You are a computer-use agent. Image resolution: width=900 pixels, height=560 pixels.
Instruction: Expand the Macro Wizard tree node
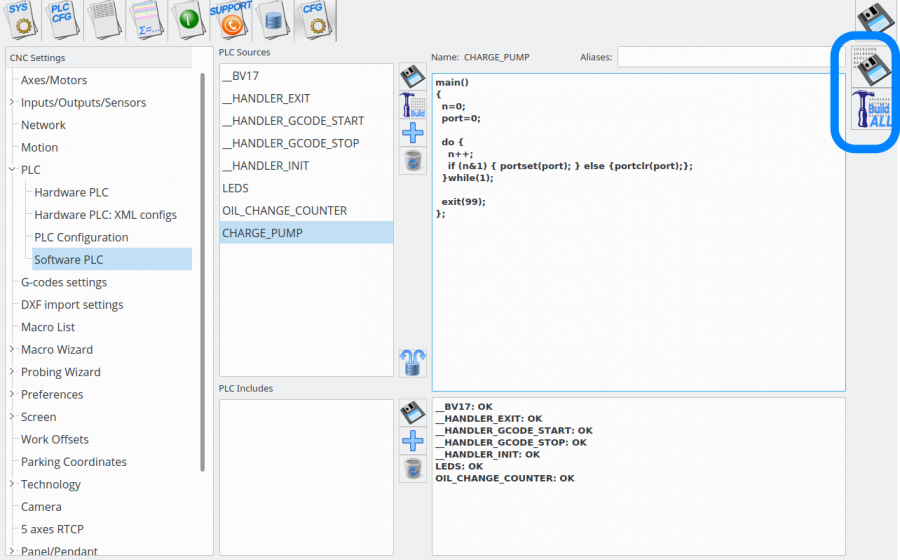[12, 350]
